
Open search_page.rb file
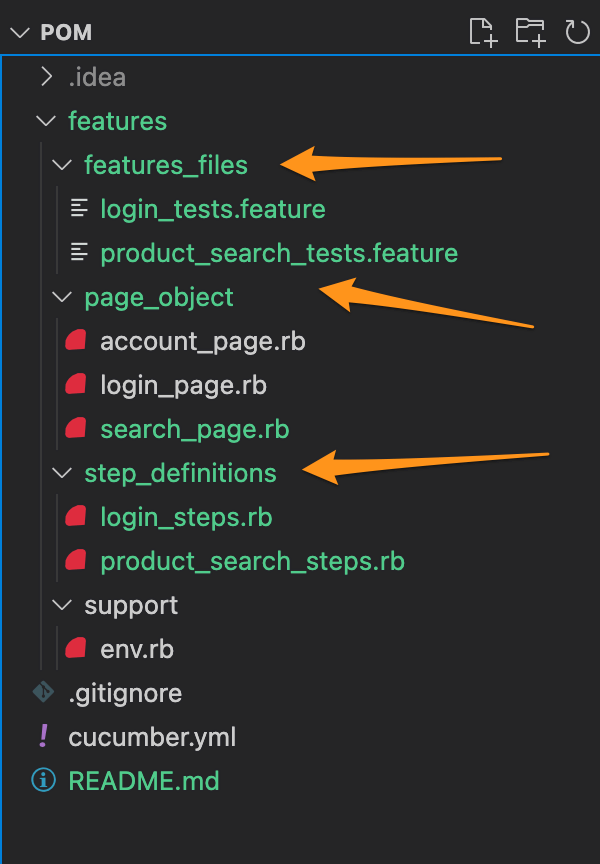(194, 429)
